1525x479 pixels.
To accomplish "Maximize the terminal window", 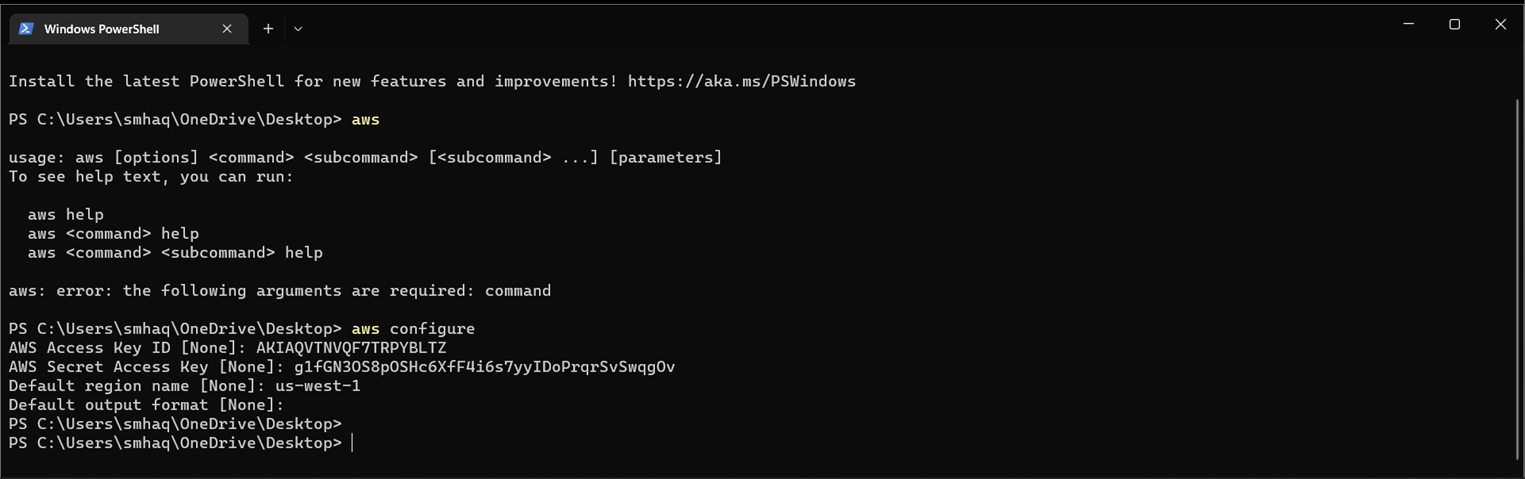I will click(x=1454, y=24).
